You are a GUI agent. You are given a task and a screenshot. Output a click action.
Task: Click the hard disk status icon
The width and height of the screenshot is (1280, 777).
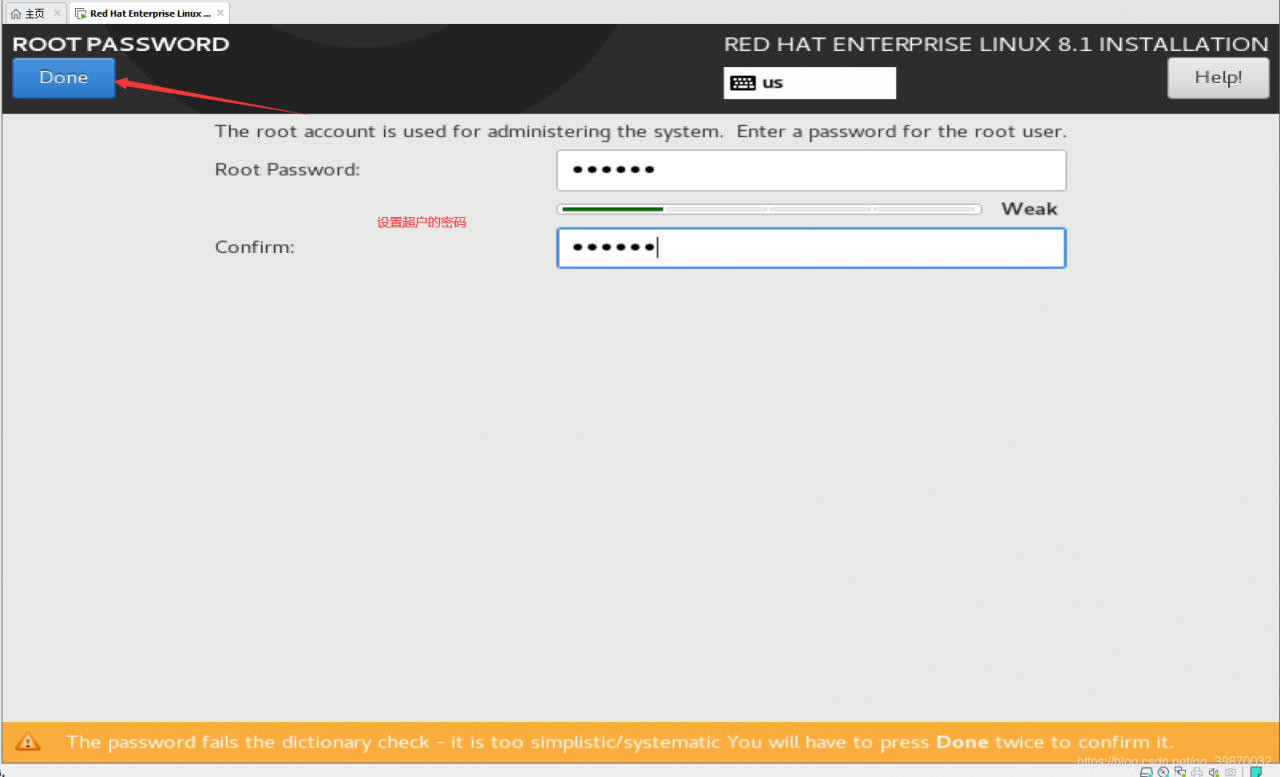pos(1146,771)
